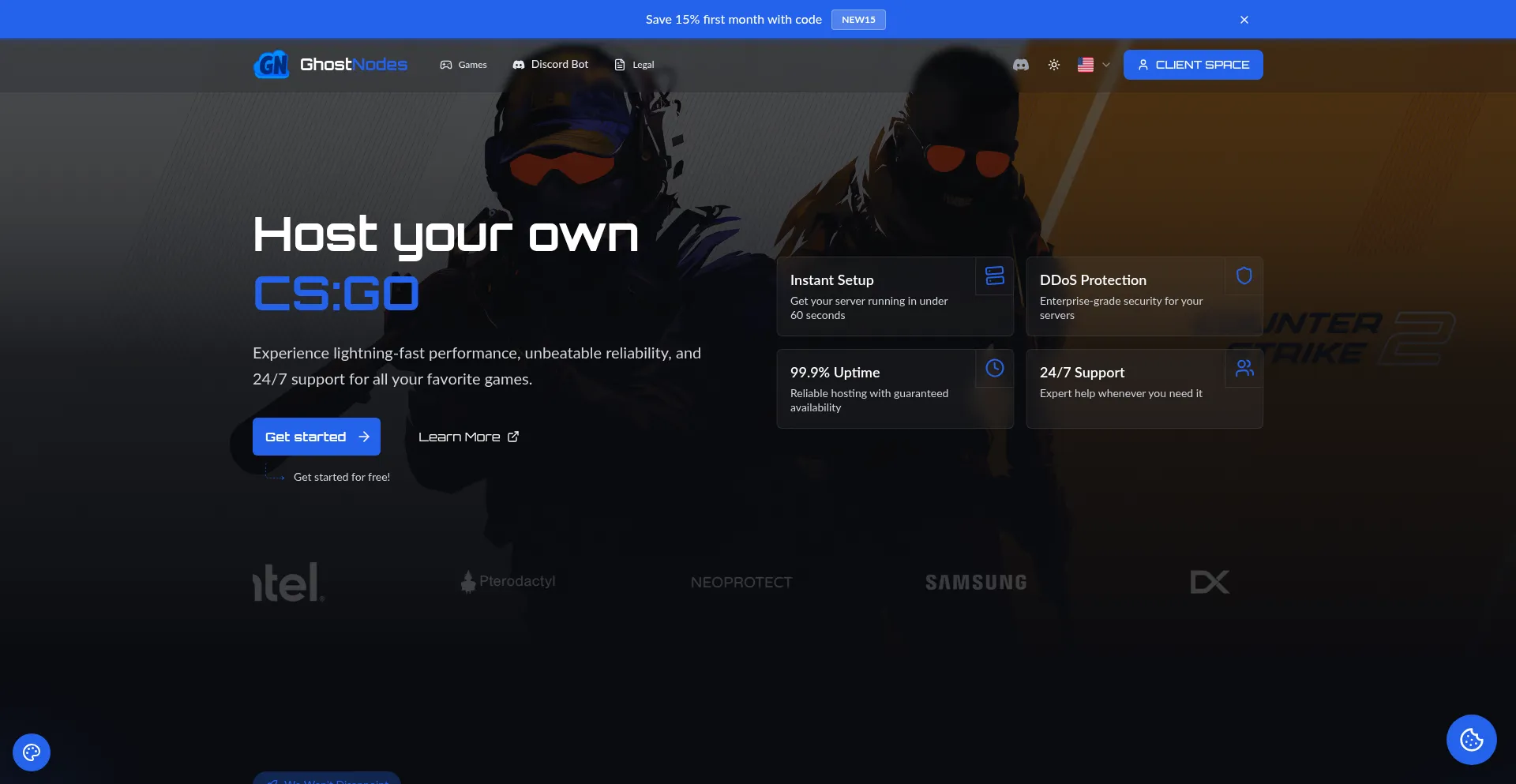Click the Get started button
1516x784 pixels.
pyautogui.click(x=316, y=437)
